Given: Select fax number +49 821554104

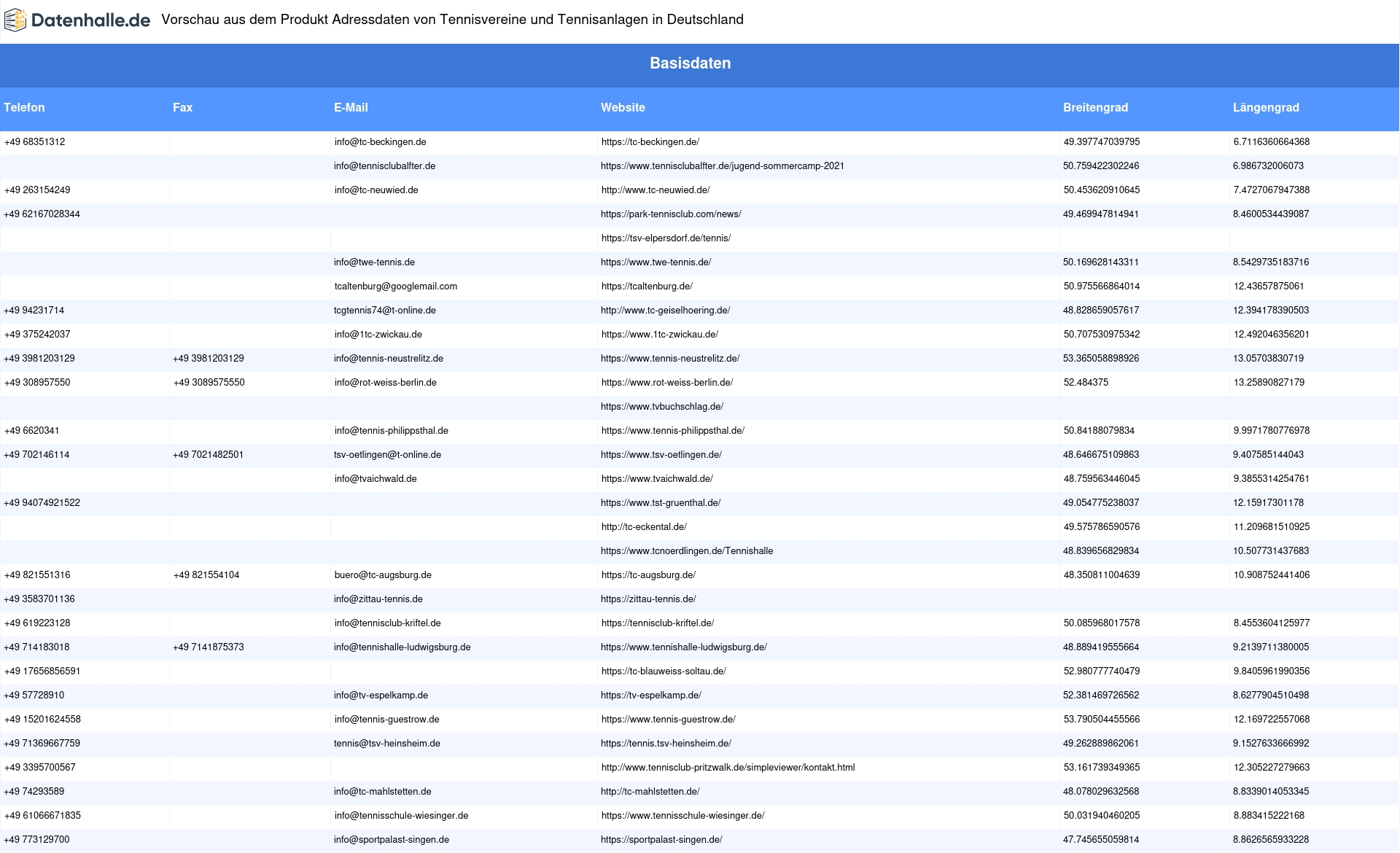Looking at the screenshot, I should pyautogui.click(x=206, y=575).
